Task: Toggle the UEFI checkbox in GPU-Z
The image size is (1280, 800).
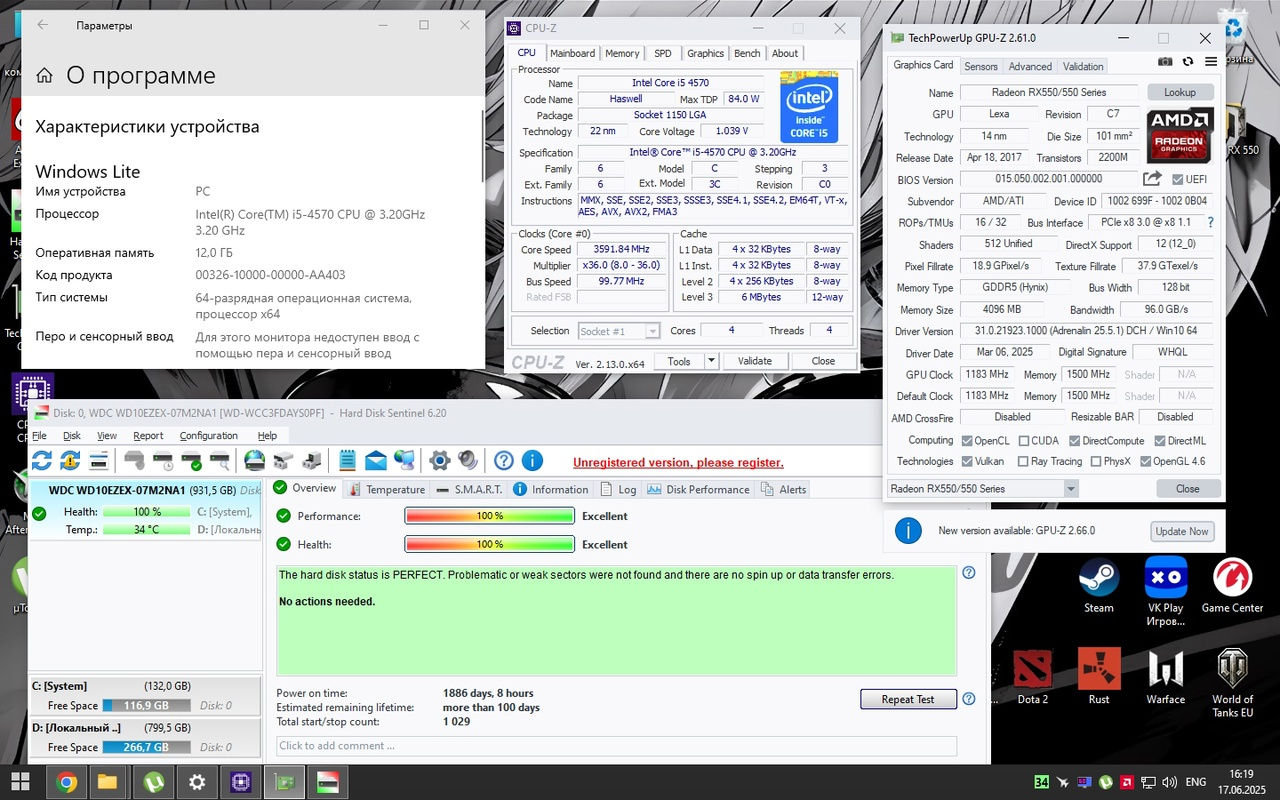Action: (x=1177, y=179)
